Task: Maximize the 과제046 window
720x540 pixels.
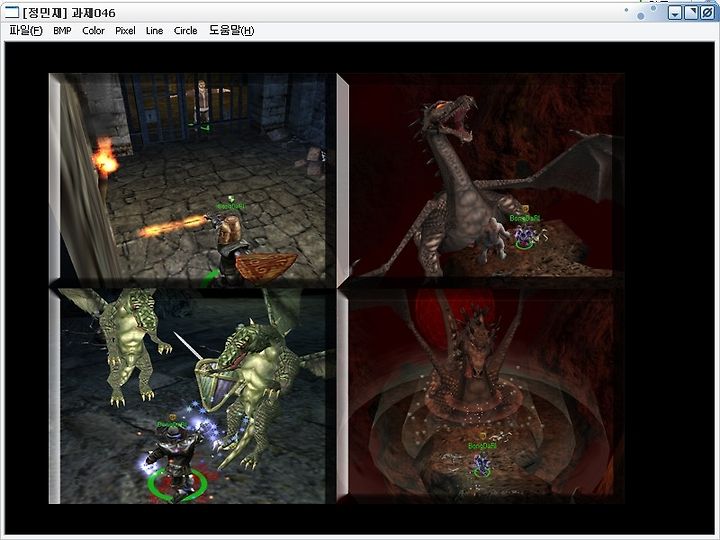Action: 691,13
